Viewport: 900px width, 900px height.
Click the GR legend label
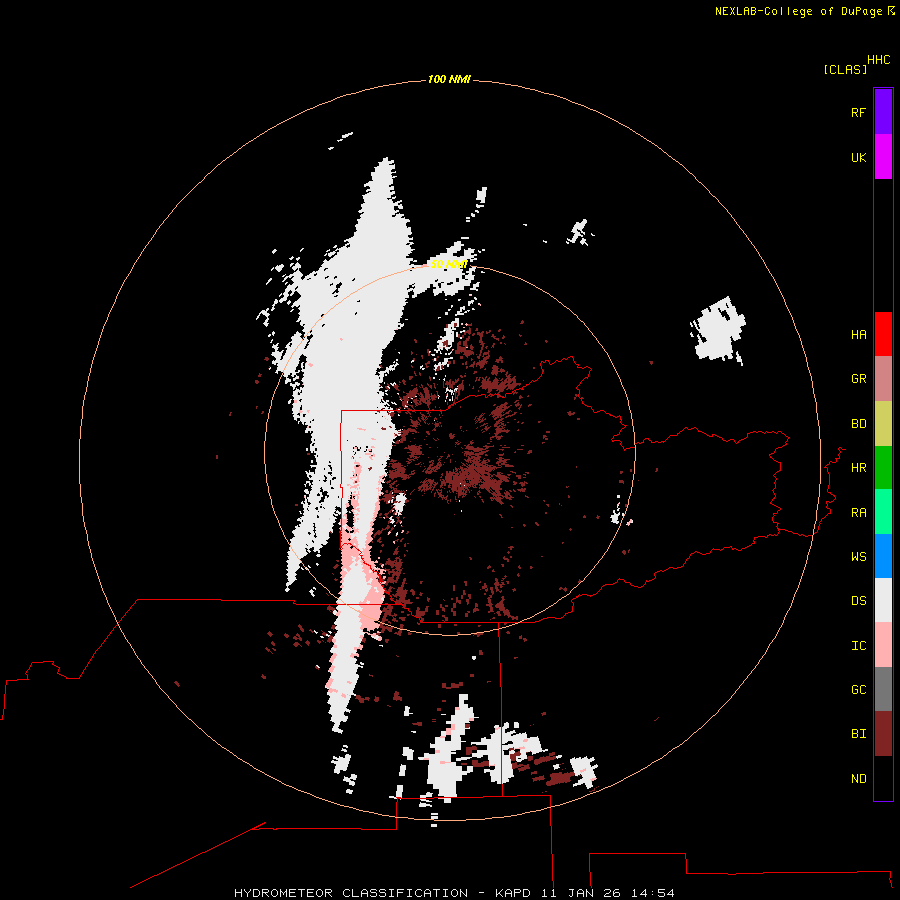pos(858,379)
